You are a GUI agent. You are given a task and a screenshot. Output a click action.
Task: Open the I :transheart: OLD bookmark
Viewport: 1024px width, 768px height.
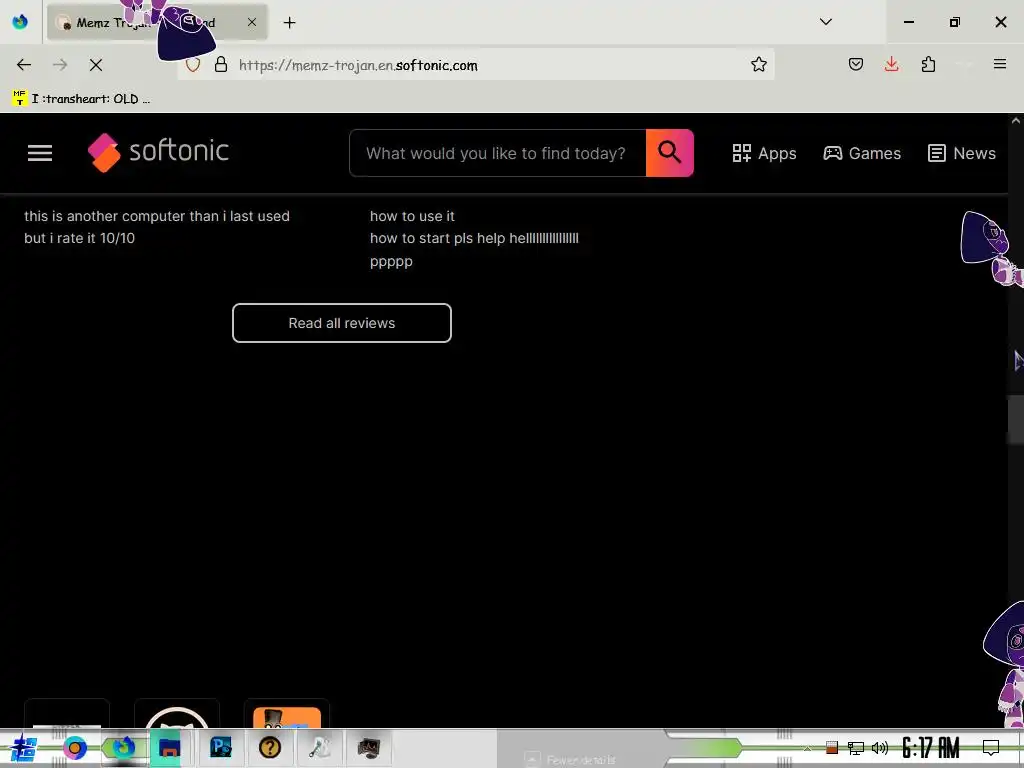click(82, 99)
